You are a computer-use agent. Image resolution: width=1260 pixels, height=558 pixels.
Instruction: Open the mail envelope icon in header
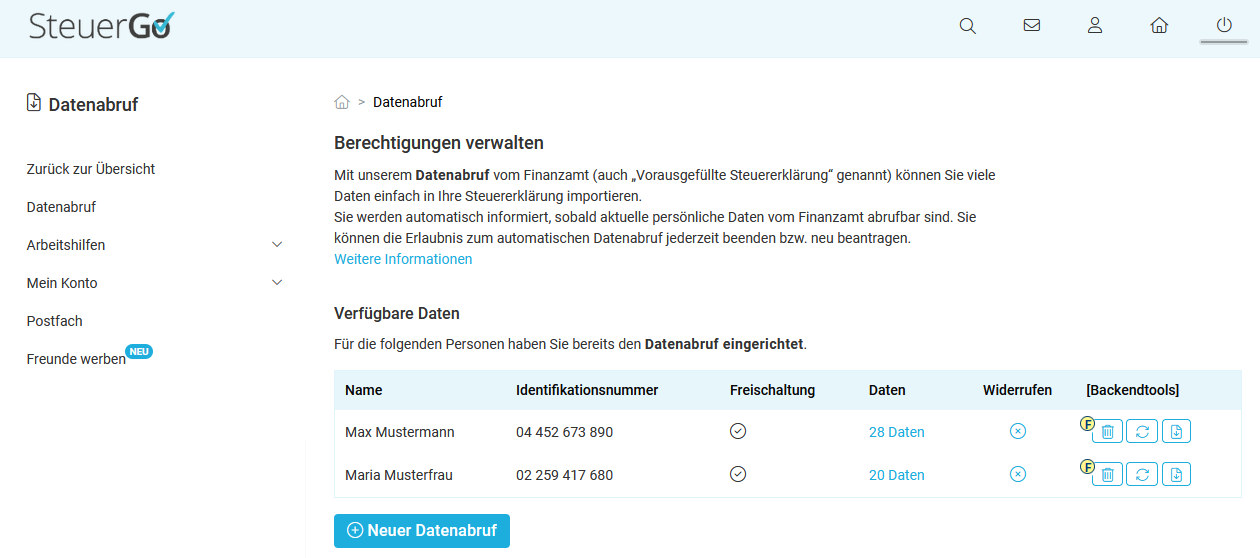[1032, 26]
